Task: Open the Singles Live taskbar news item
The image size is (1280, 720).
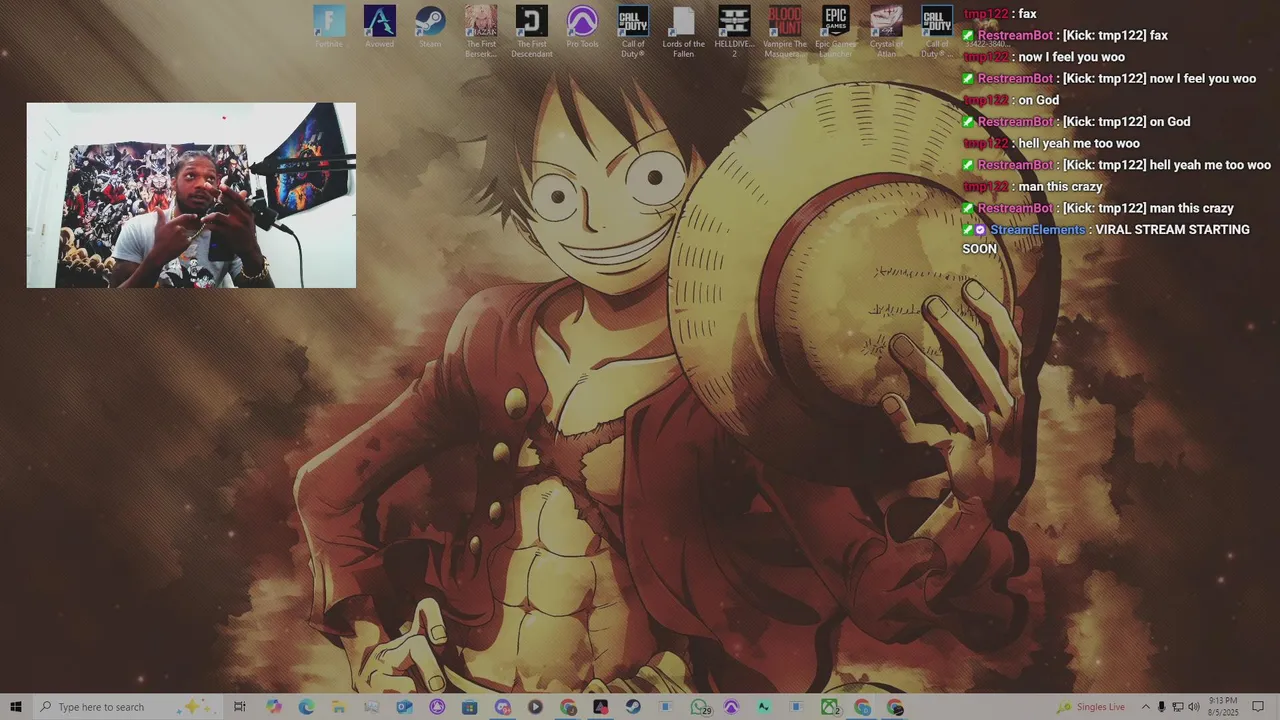Action: coord(1091,707)
